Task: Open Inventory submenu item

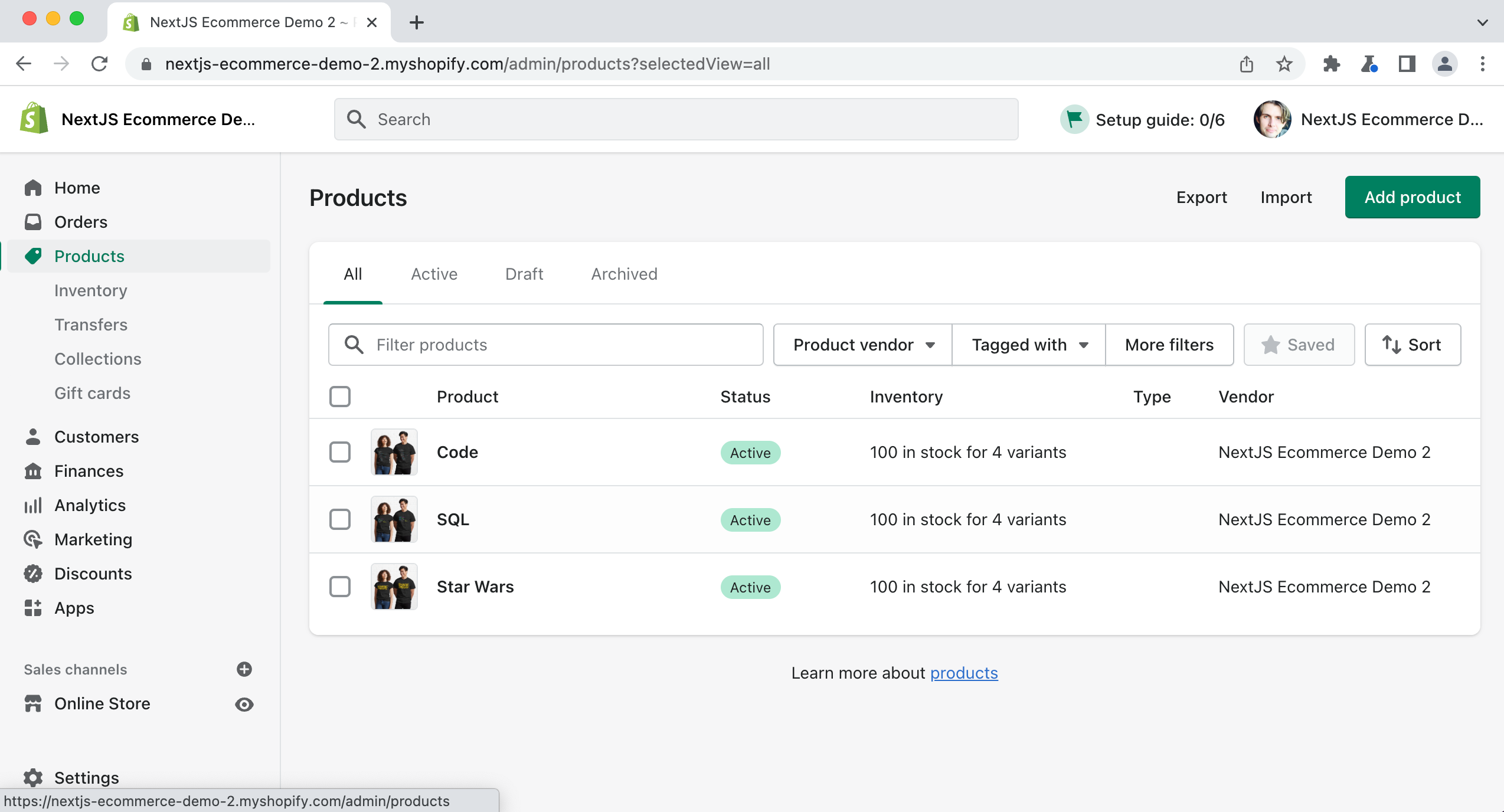Action: pos(90,290)
